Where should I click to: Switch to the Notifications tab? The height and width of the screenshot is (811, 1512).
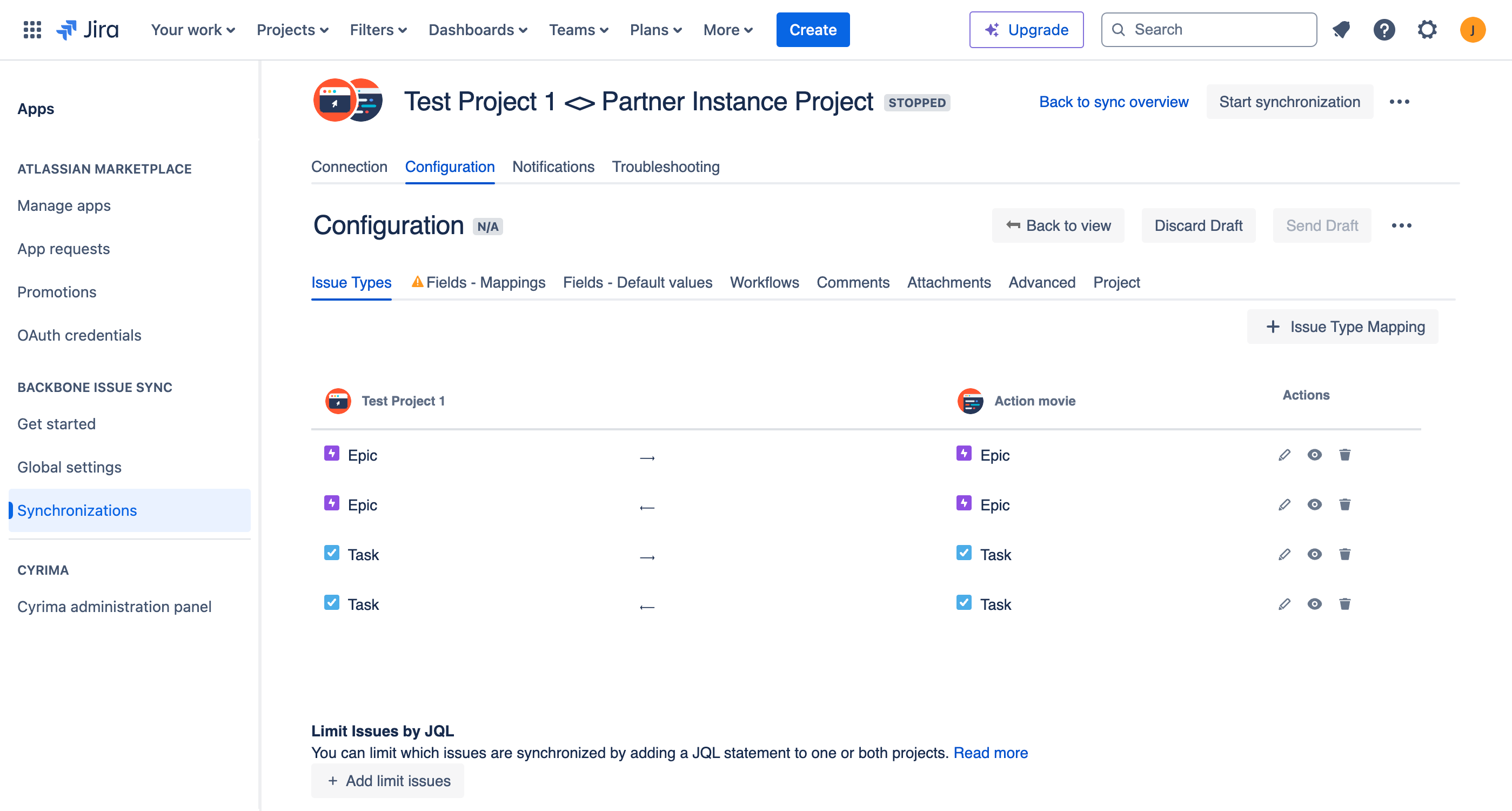553,167
